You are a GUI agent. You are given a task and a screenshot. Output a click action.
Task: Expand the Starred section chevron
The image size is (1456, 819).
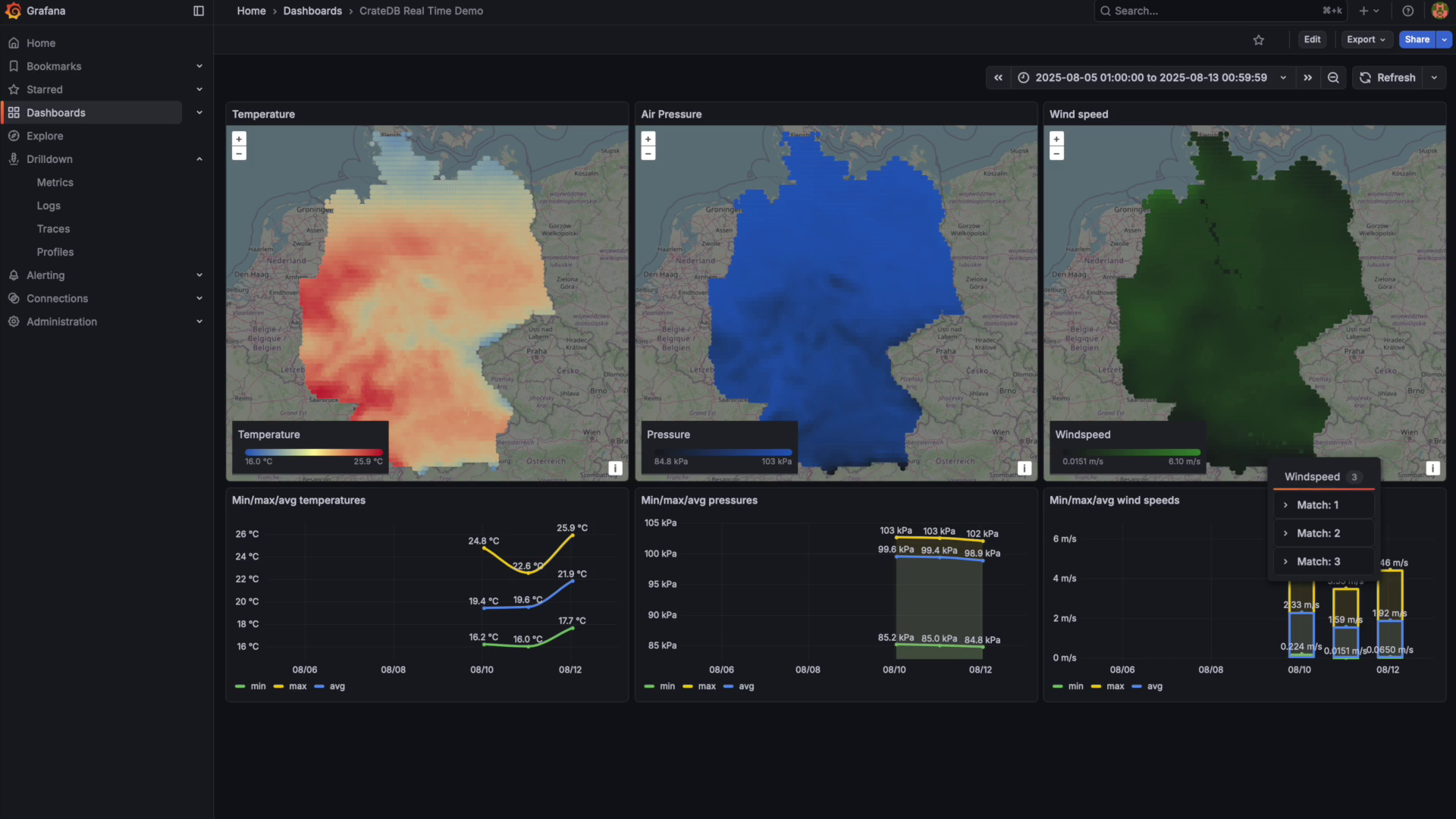pos(199,89)
